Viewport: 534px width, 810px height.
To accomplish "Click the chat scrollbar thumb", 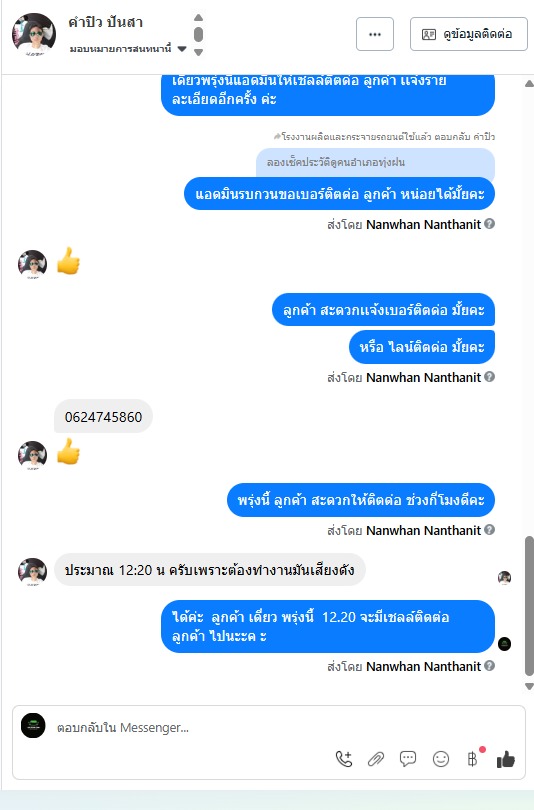I will tap(529, 606).
